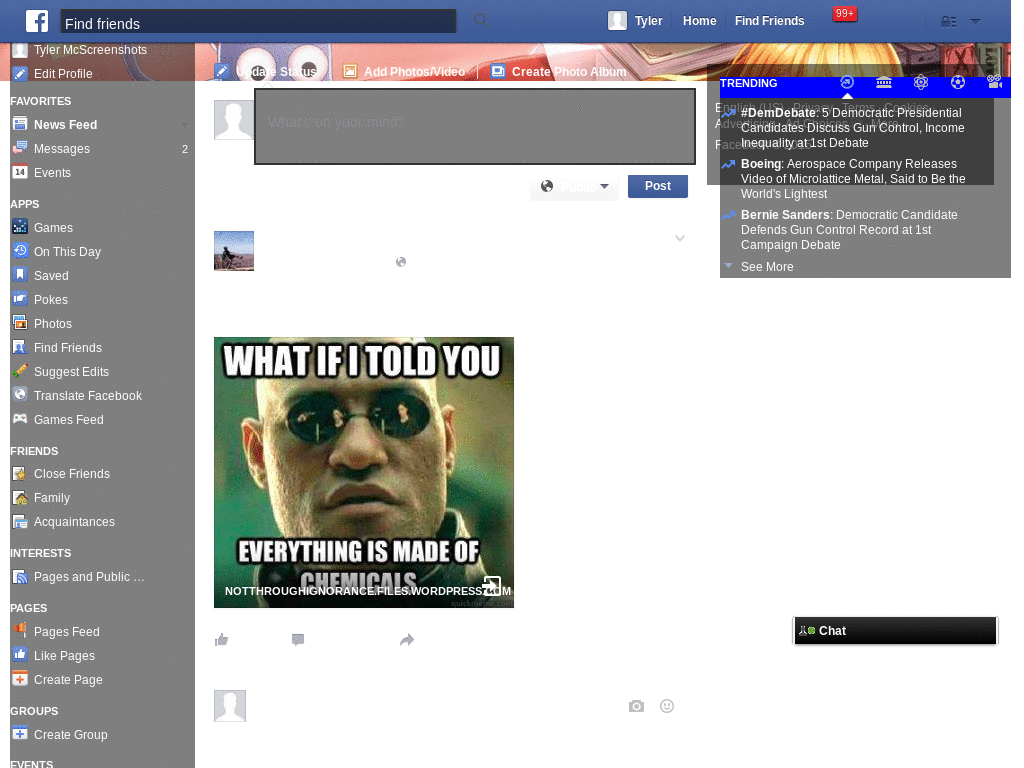The width and height of the screenshot is (1024, 768).
Task: Click the post's public globe icon
Action: (x=401, y=262)
